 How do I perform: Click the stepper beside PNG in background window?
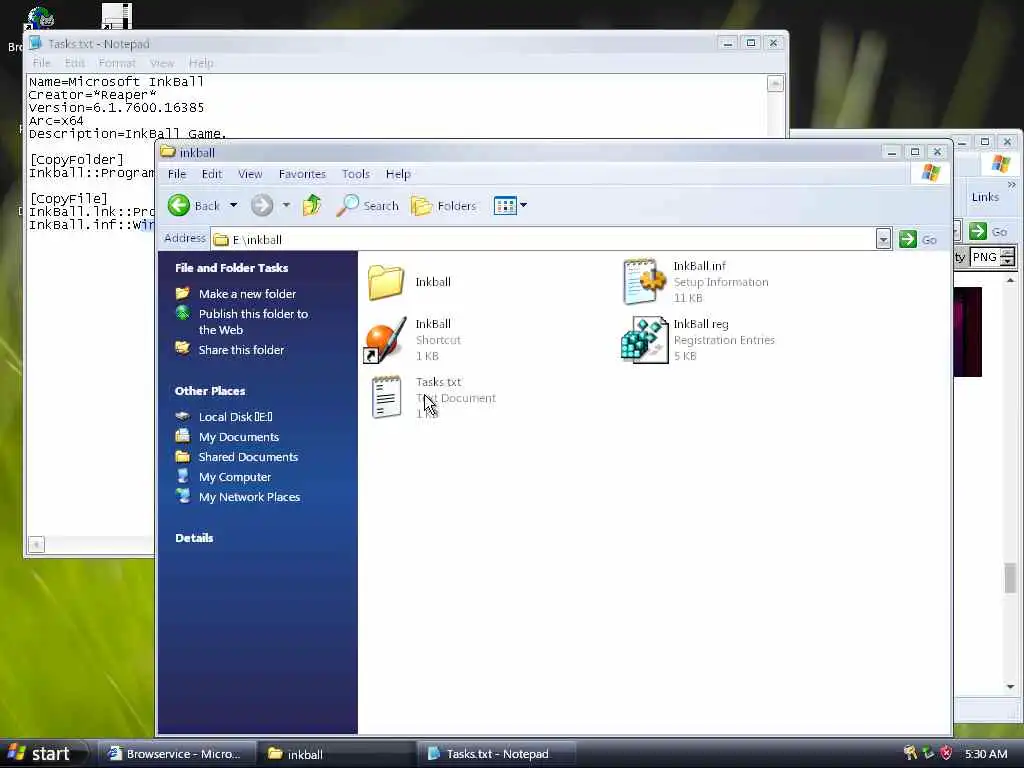1008,257
